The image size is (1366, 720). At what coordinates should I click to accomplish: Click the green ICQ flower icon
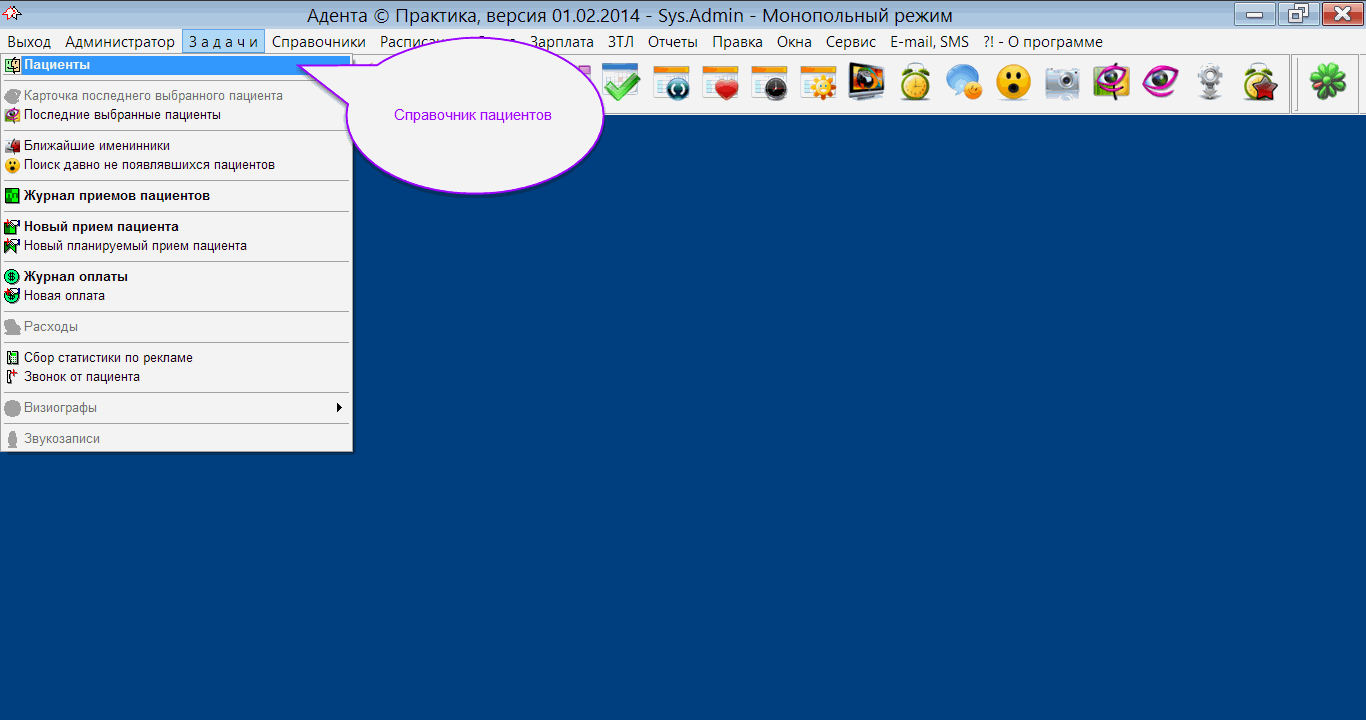tap(1328, 82)
